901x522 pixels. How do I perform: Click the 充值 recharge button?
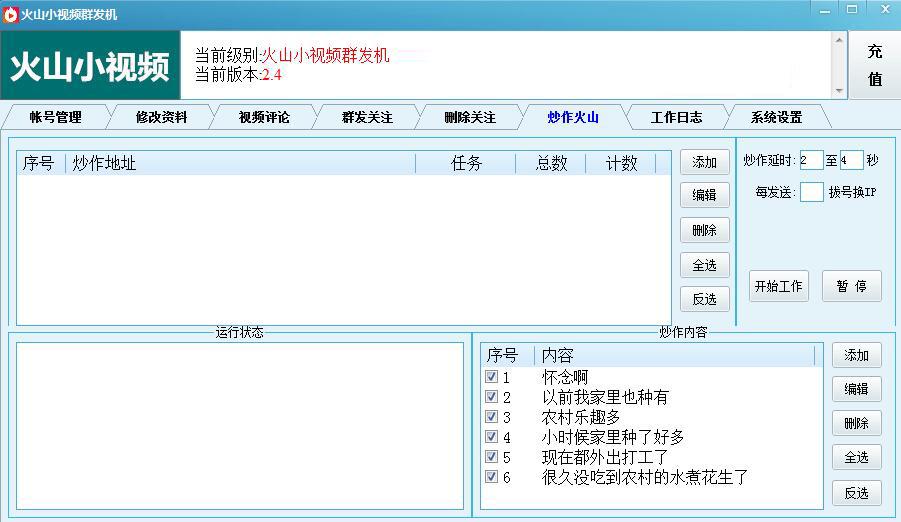click(x=875, y=65)
